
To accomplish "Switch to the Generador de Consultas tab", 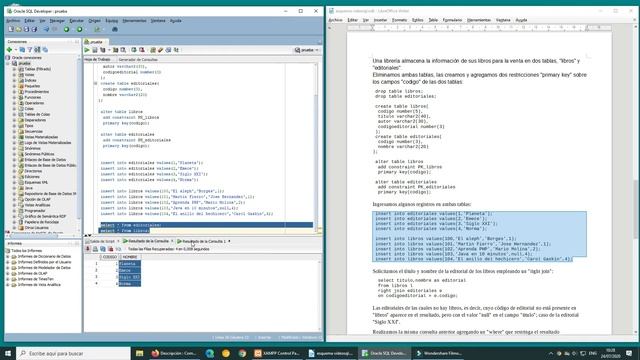I will click(x=138, y=60).
